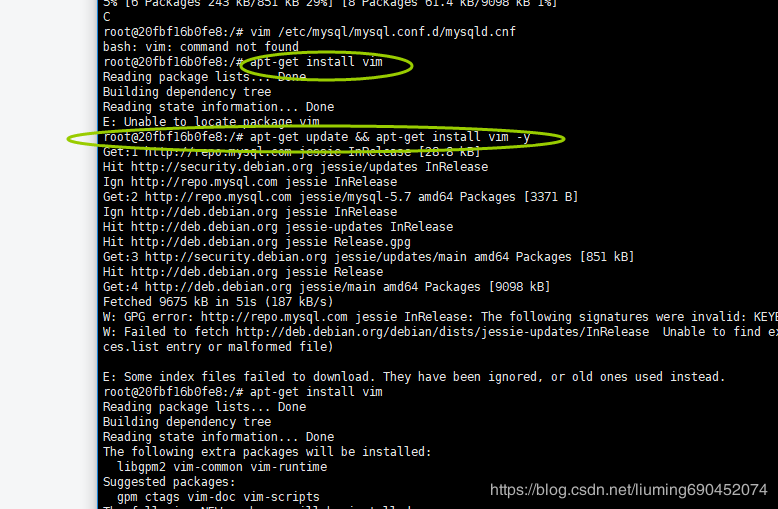This screenshot has width=778, height=509.
Task: Click the 'W: Failed to fetch' warning line
Action: (x=441, y=332)
